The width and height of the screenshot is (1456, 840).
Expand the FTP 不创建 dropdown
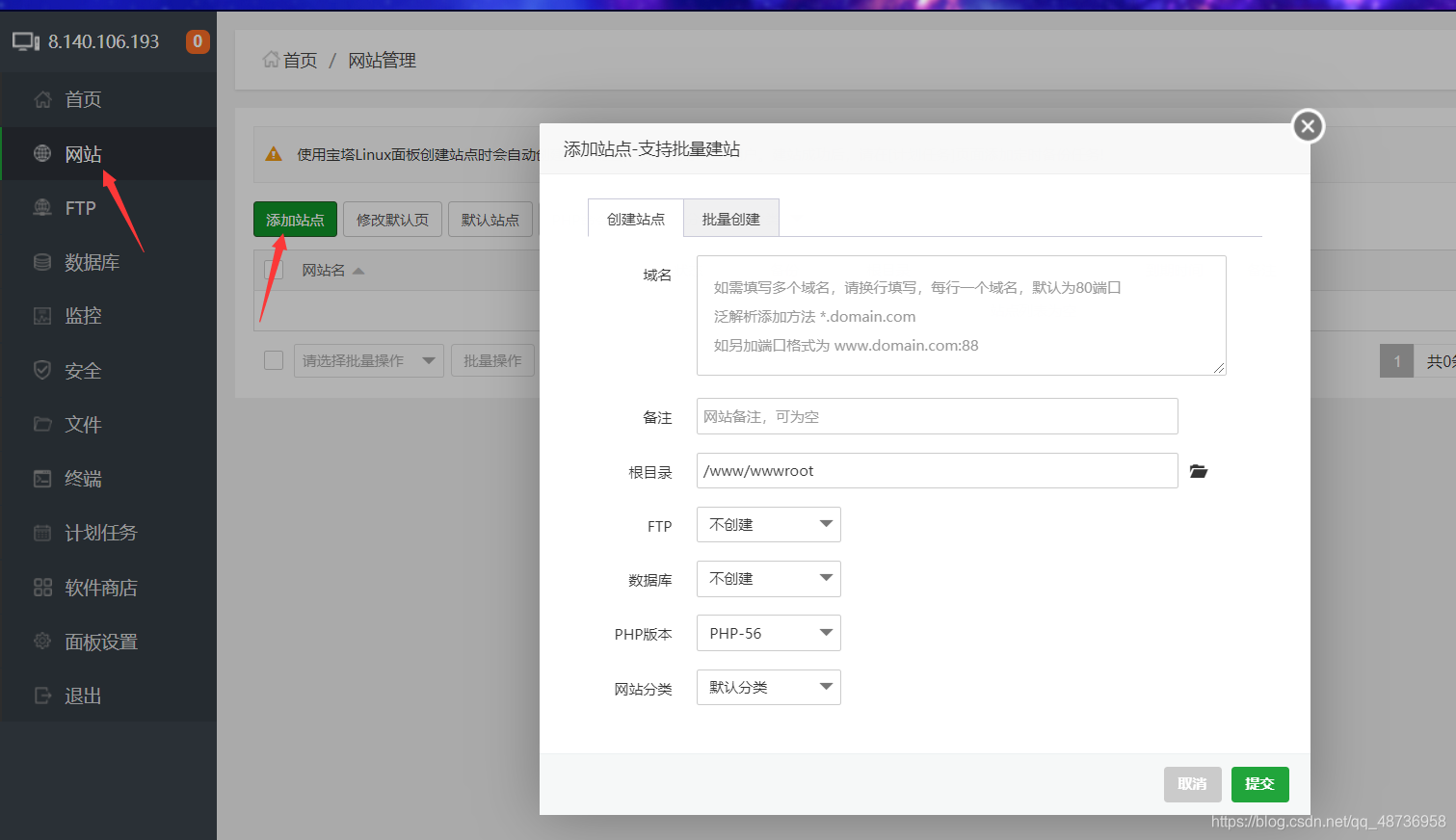click(769, 524)
